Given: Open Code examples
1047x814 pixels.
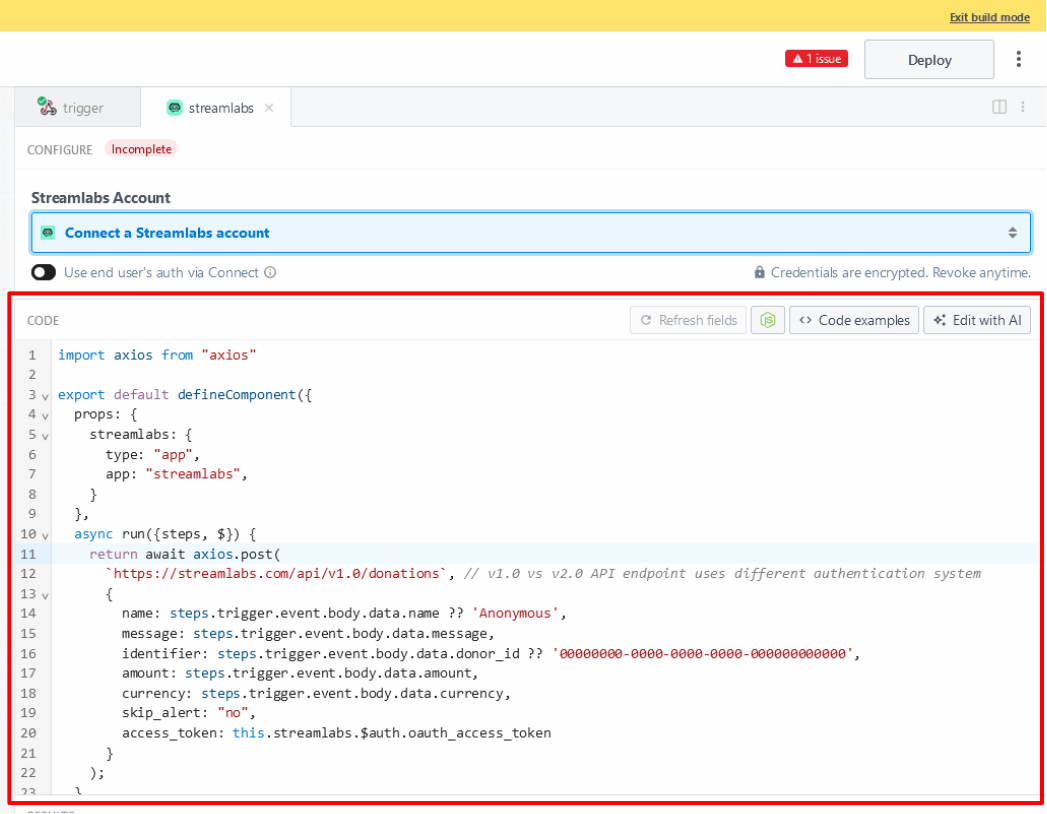Looking at the screenshot, I should [x=854, y=321].
